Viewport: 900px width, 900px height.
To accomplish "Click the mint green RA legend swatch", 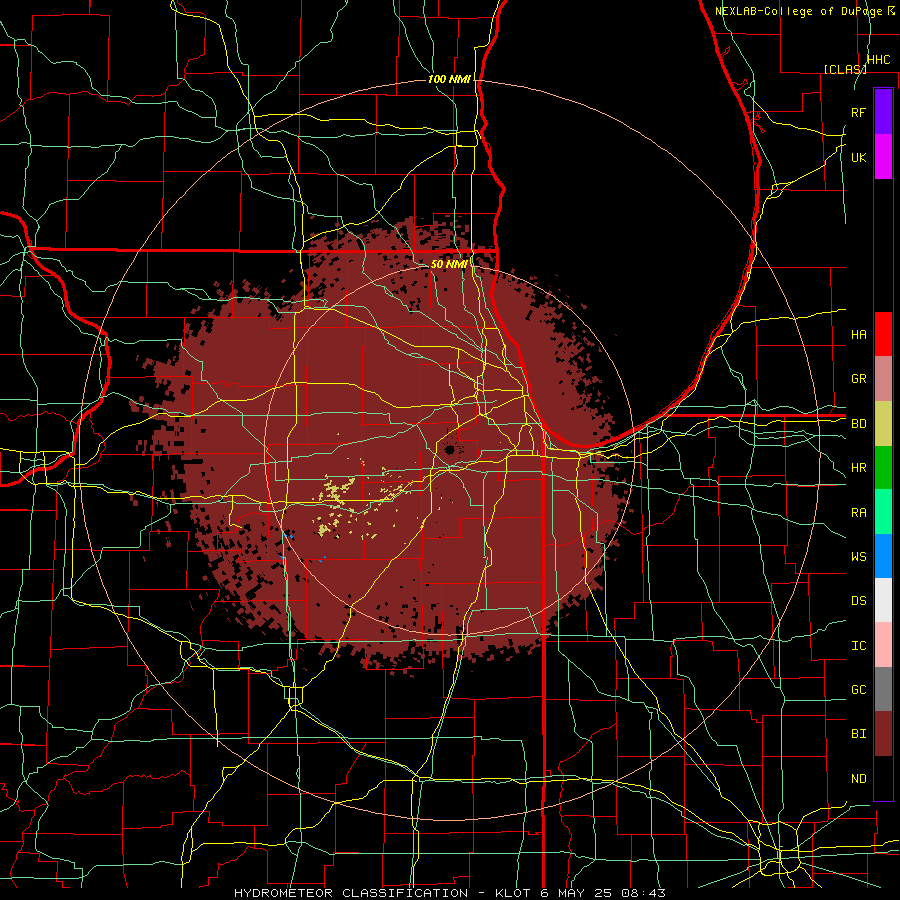I will click(x=883, y=512).
